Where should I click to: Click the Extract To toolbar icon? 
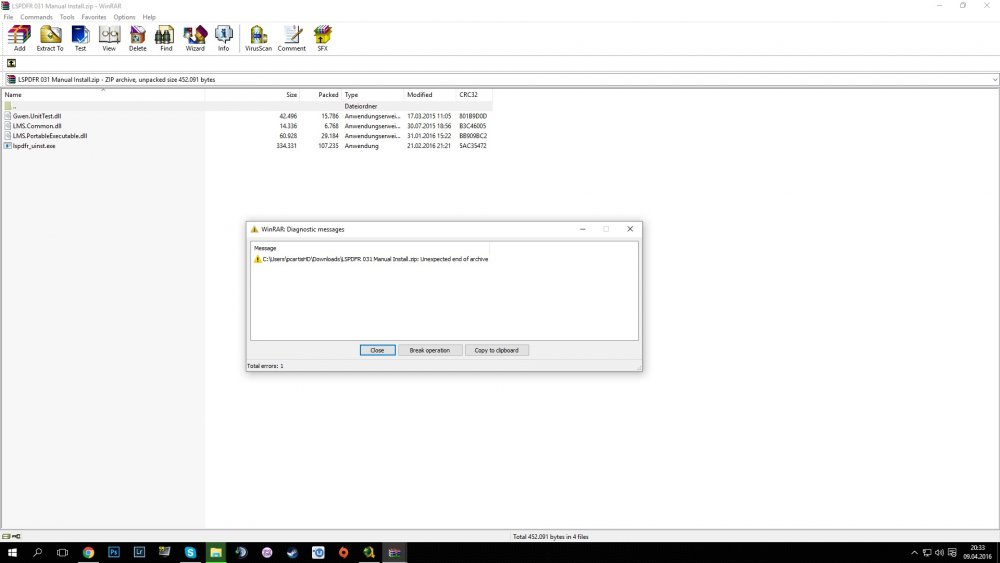coord(50,38)
